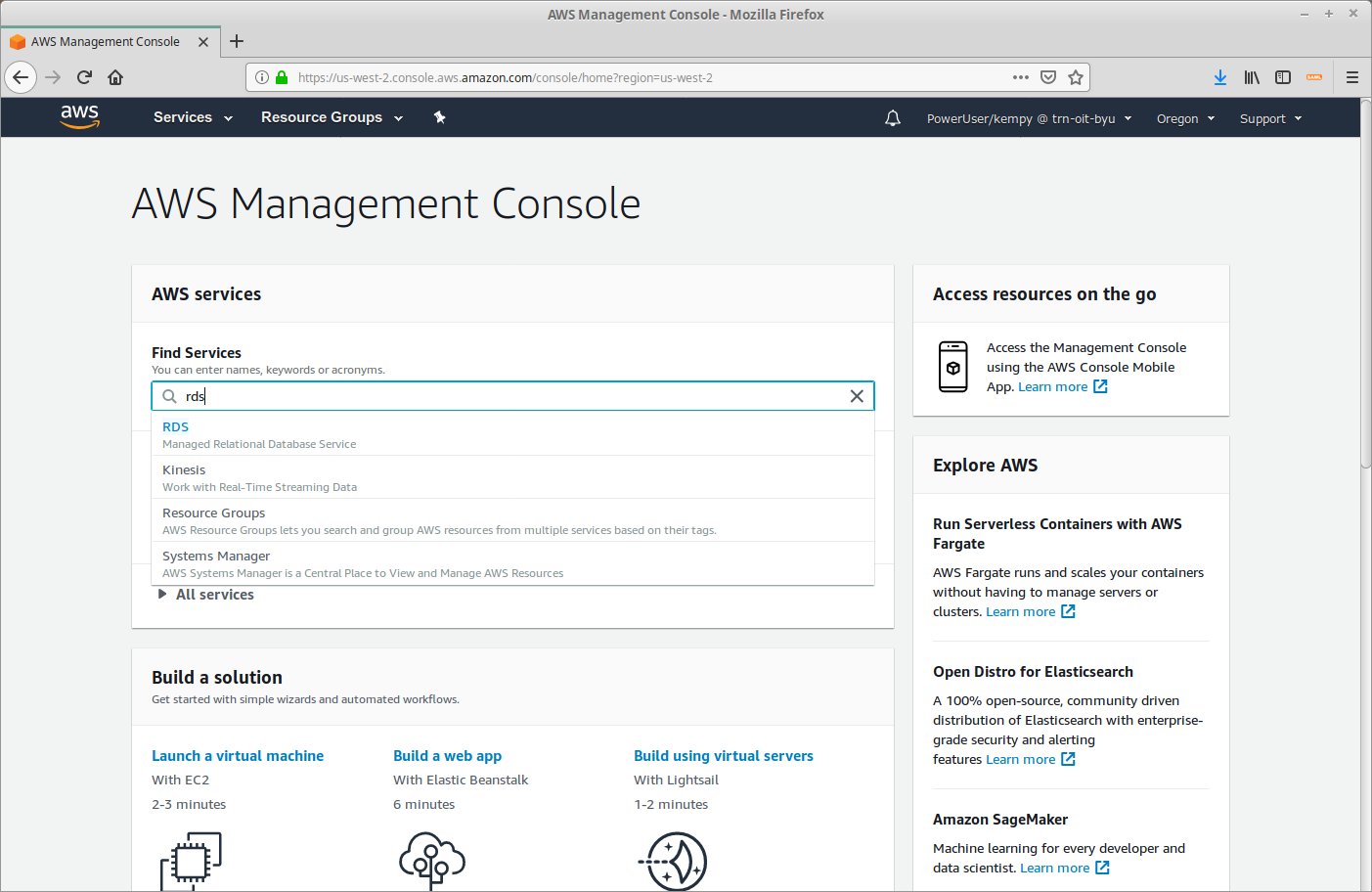Click the browser forward arrow
Screen dimensions: 1372x892
click(53, 77)
